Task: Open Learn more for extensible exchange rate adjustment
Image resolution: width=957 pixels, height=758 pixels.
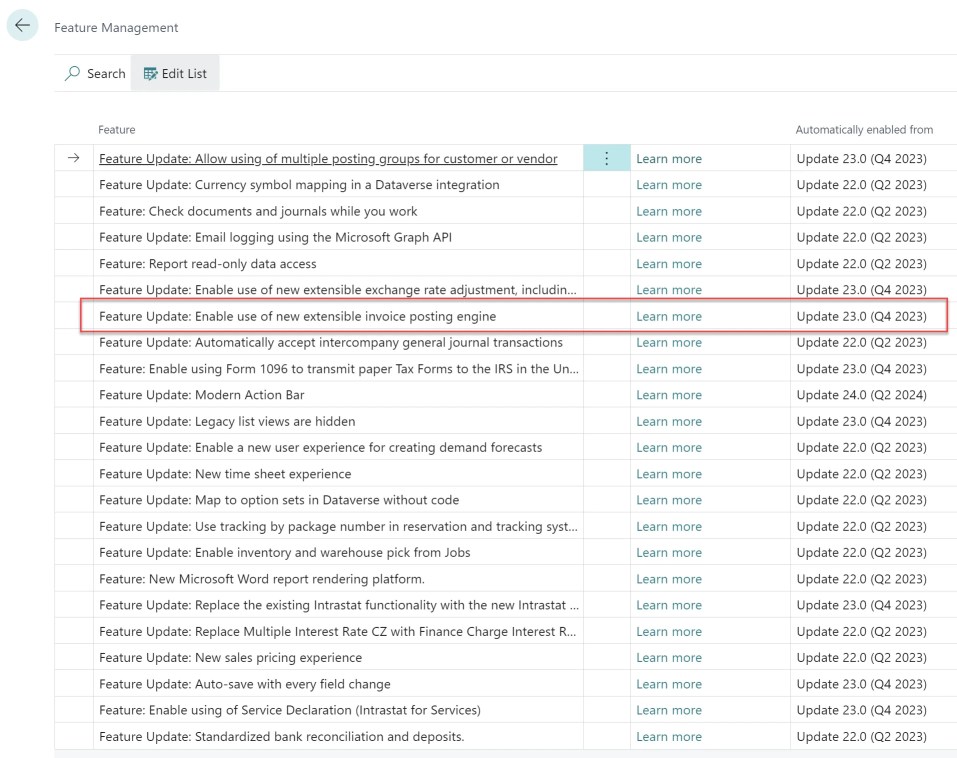Action: [x=669, y=290]
